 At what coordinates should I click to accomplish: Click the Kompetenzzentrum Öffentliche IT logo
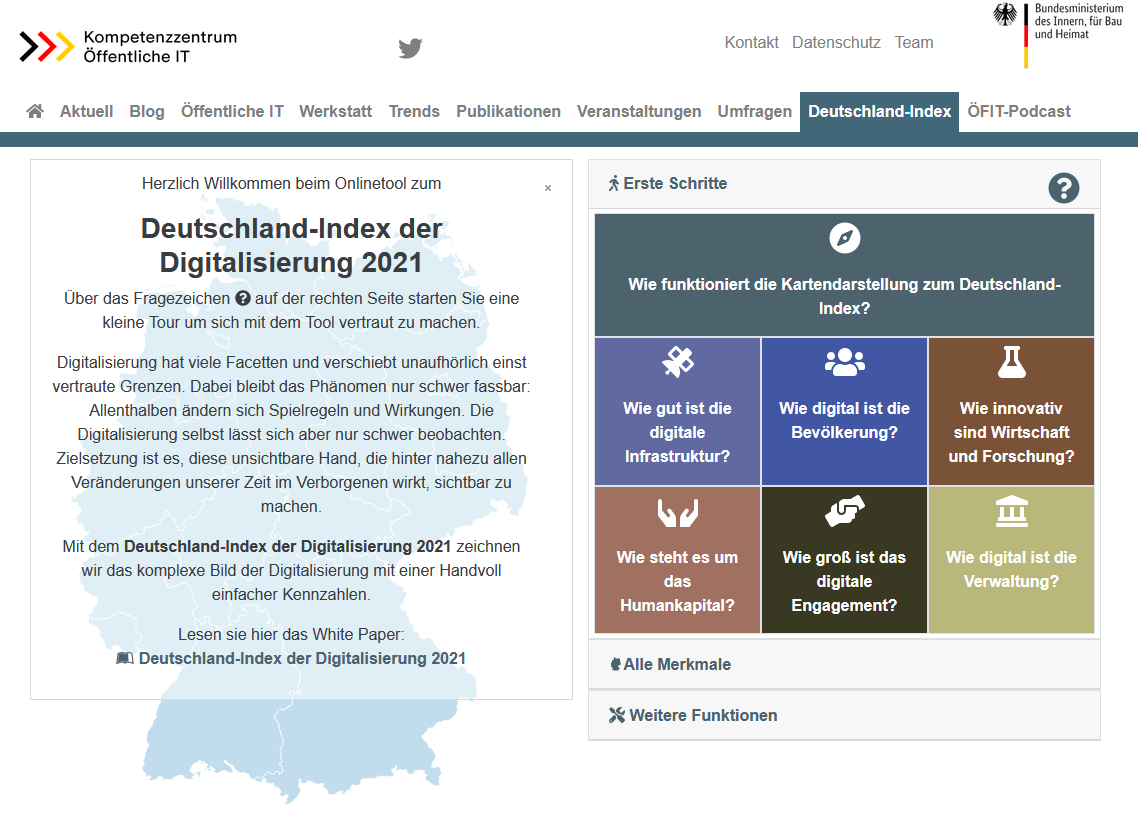pos(128,46)
